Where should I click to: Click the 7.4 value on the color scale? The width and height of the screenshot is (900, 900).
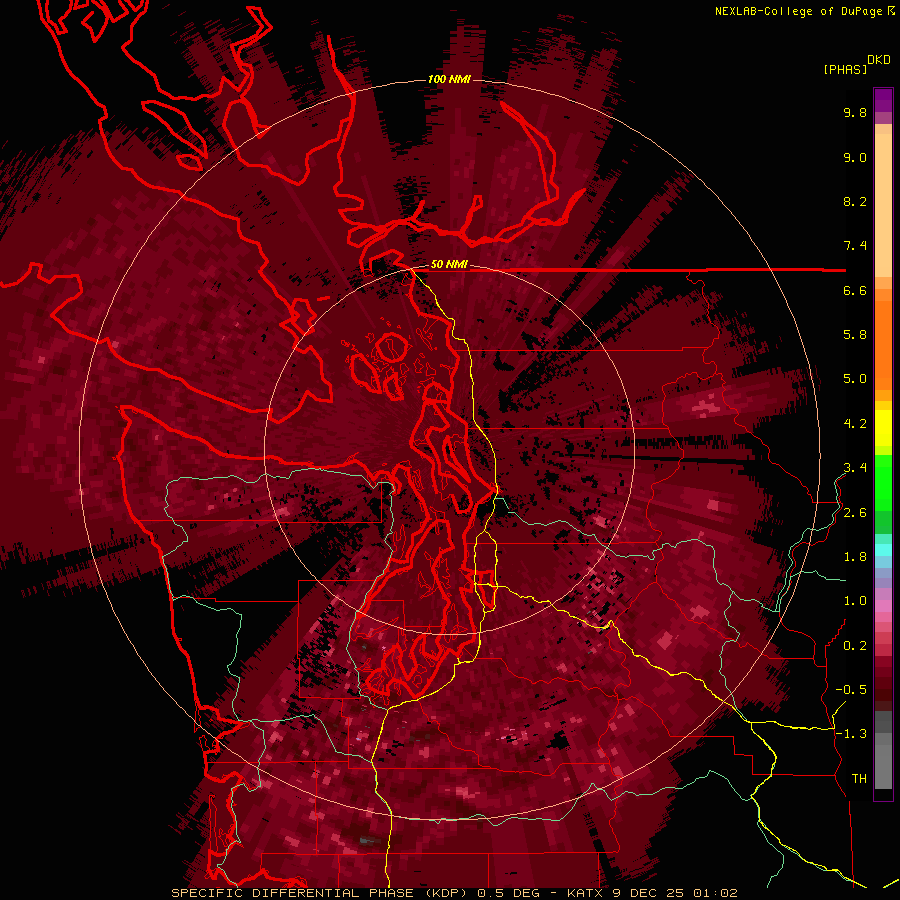coord(855,246)
